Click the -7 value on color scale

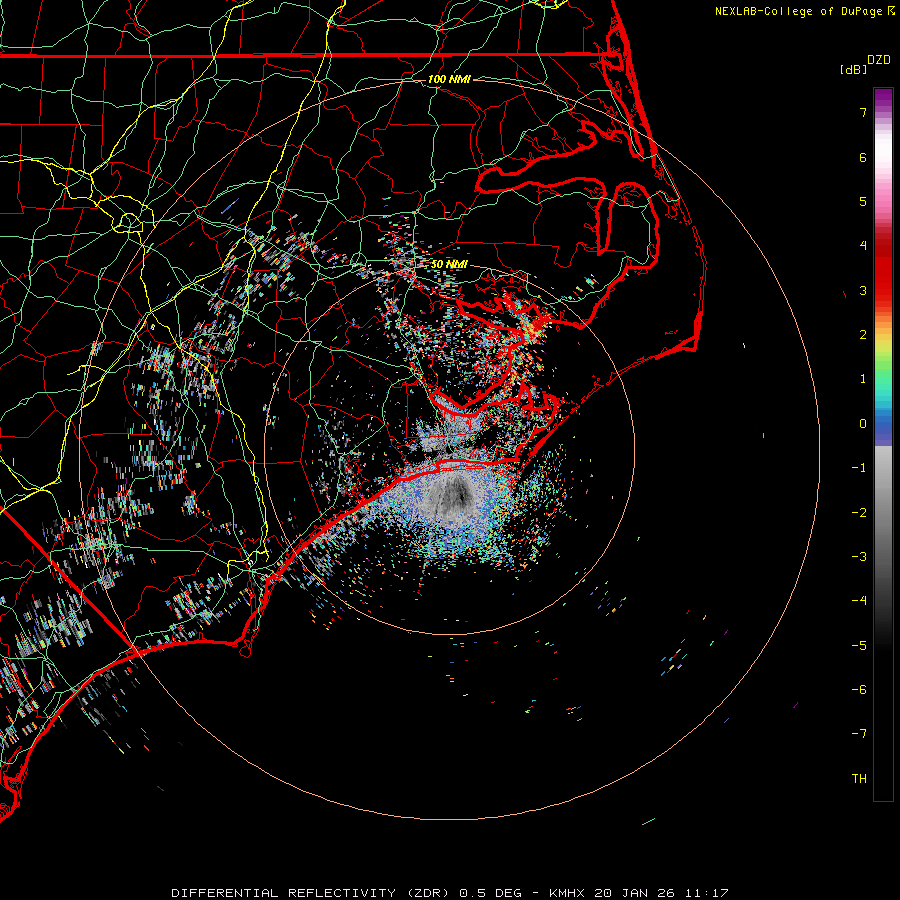(859, 734)
